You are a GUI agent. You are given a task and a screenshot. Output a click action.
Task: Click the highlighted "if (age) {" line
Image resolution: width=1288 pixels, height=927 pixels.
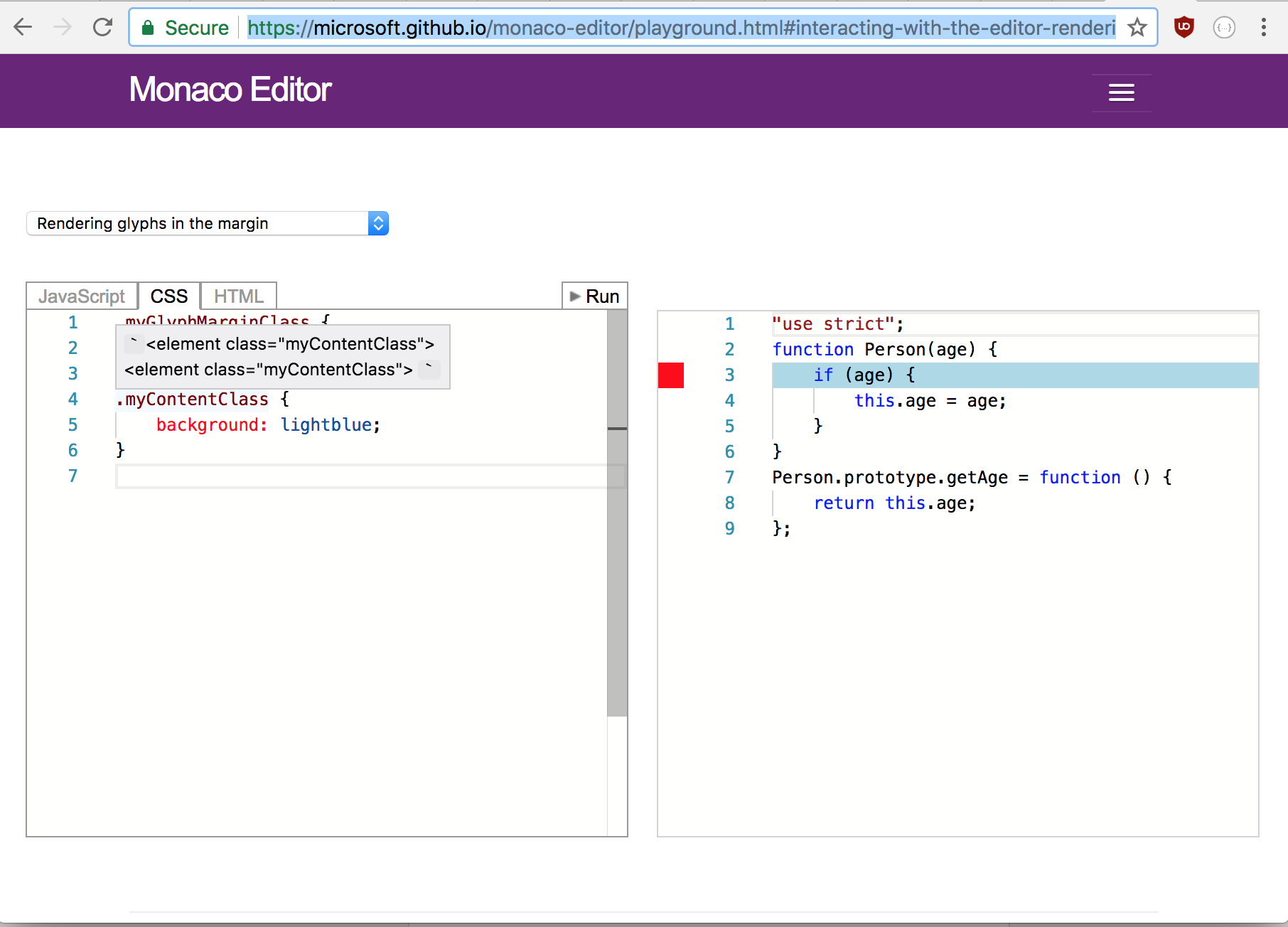(x=1015, y=375)
